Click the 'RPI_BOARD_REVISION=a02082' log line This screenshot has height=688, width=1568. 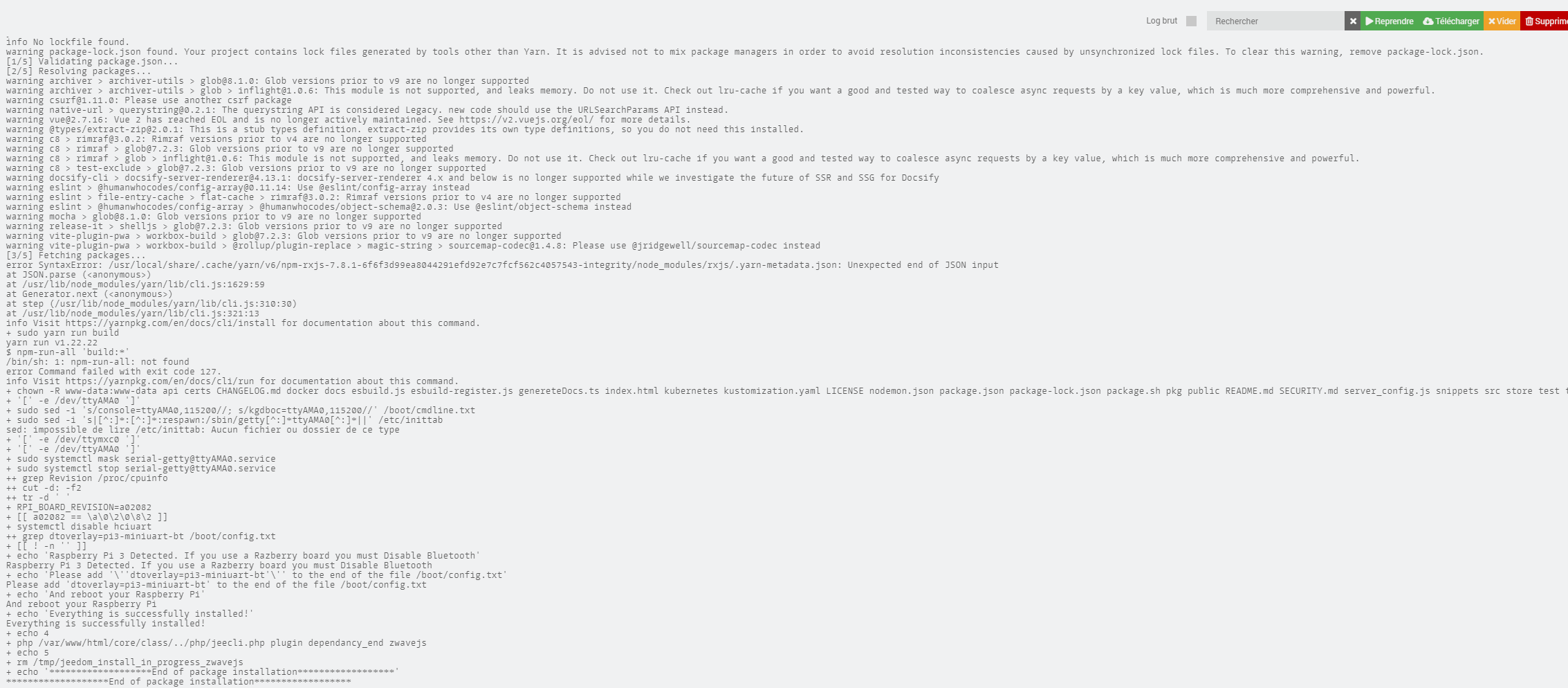[79, 507]
